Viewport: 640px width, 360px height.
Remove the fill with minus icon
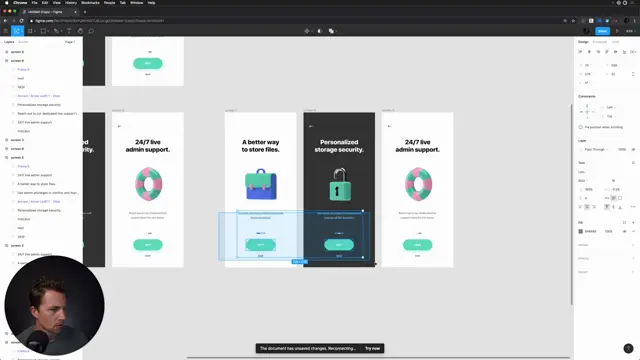(633, 231)
